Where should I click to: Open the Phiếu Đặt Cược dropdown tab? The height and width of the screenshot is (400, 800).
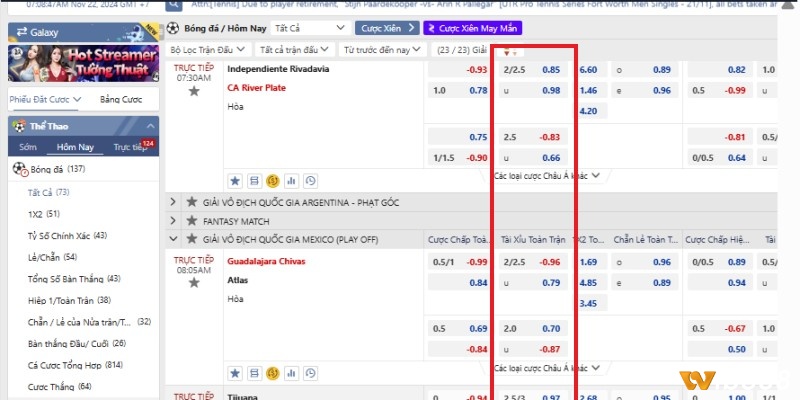45,99
